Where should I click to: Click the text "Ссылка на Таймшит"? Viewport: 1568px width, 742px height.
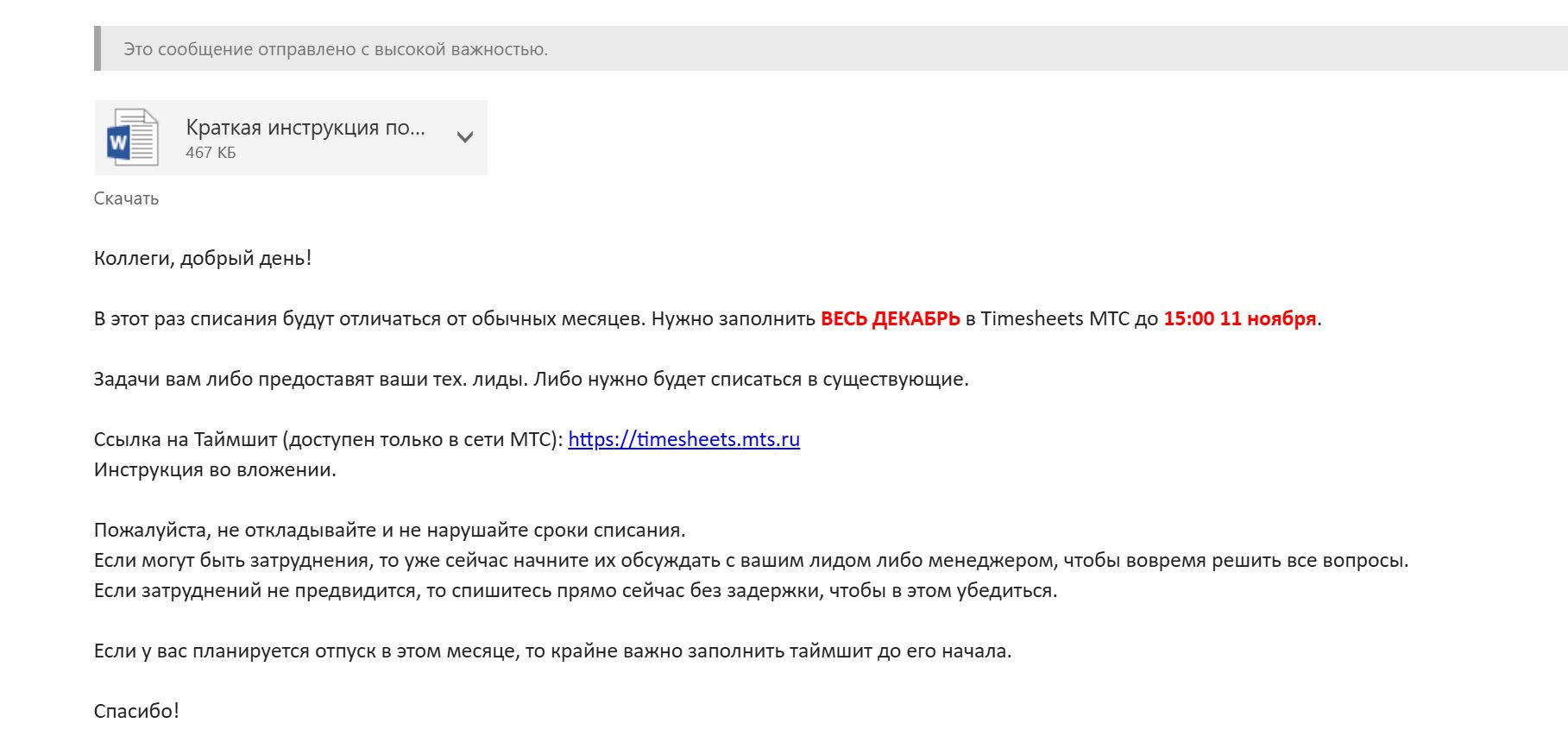(x=185, y=439)
